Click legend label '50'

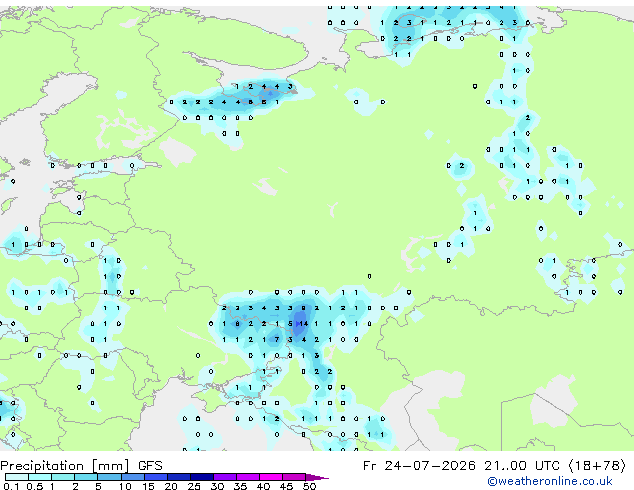click(309, 486)
